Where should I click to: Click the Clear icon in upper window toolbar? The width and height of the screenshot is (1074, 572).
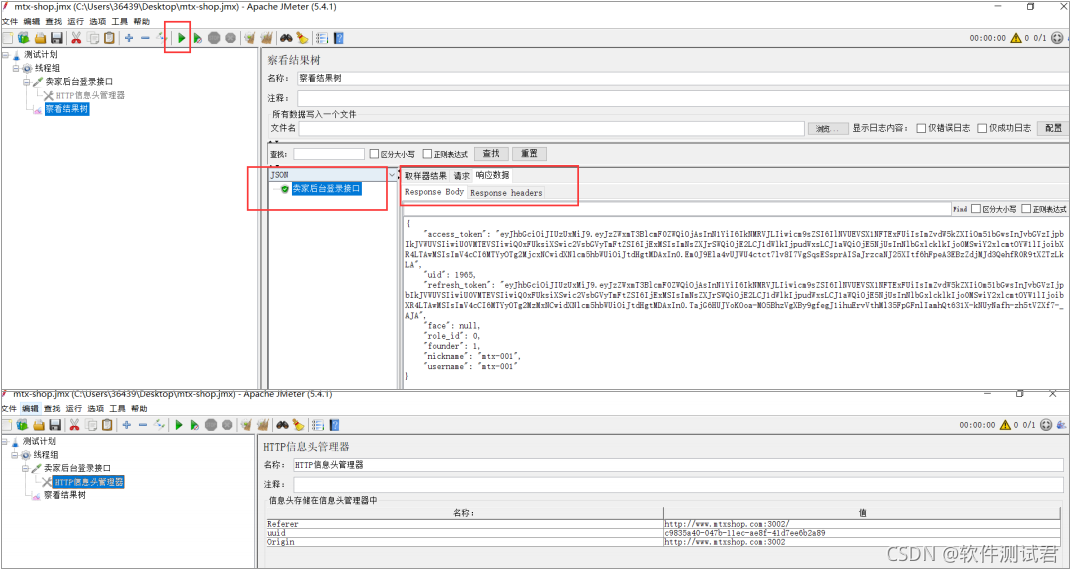(x=249, y=38)
